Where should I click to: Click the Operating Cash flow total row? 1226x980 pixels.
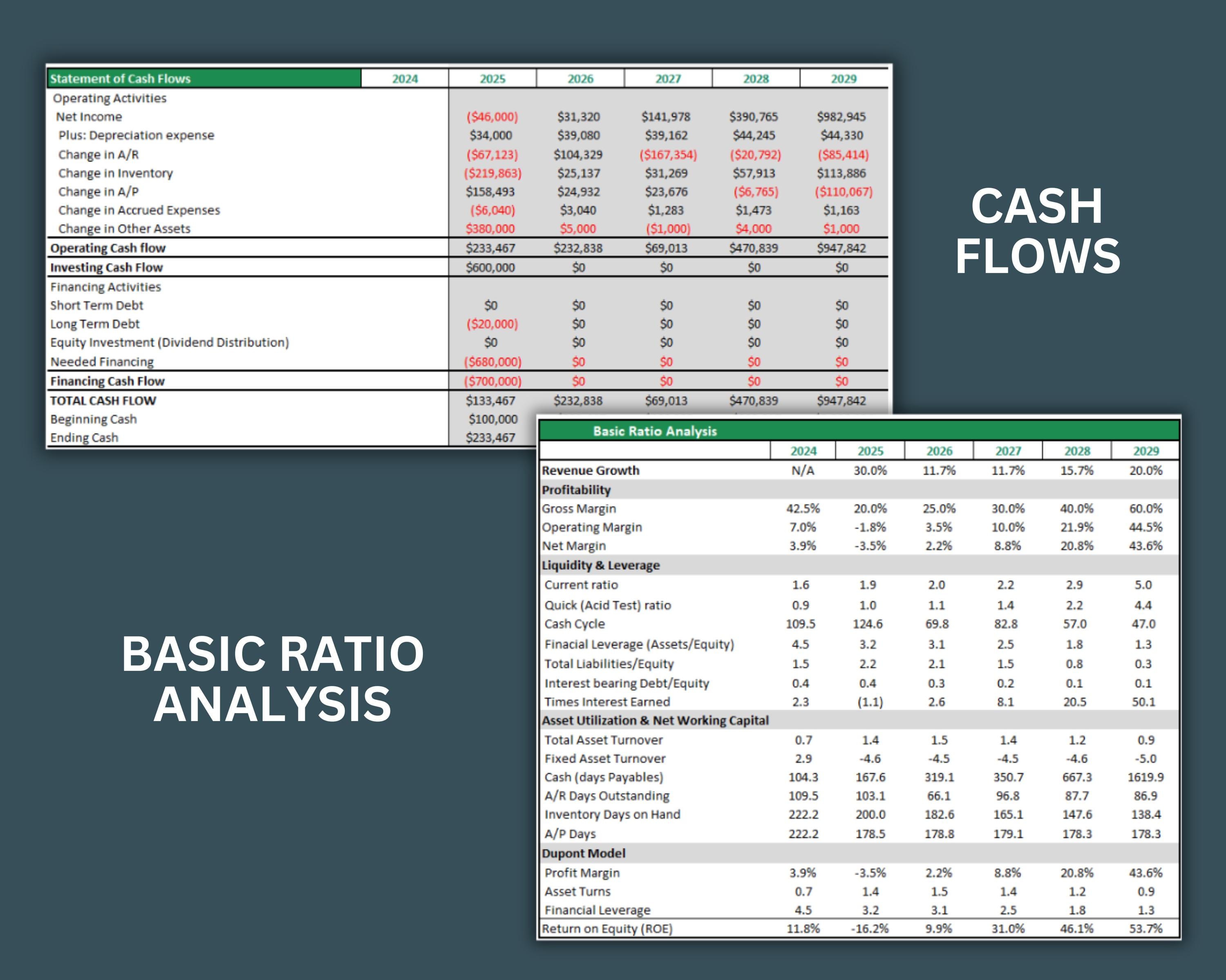[x=107, y=248]
